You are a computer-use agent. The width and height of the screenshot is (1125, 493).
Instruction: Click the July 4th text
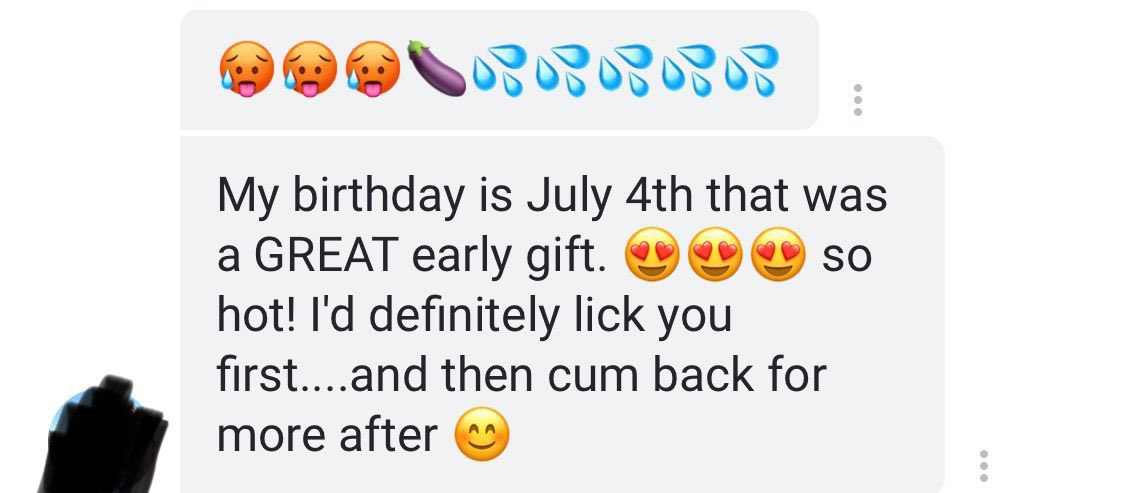(x=609, y=196)
